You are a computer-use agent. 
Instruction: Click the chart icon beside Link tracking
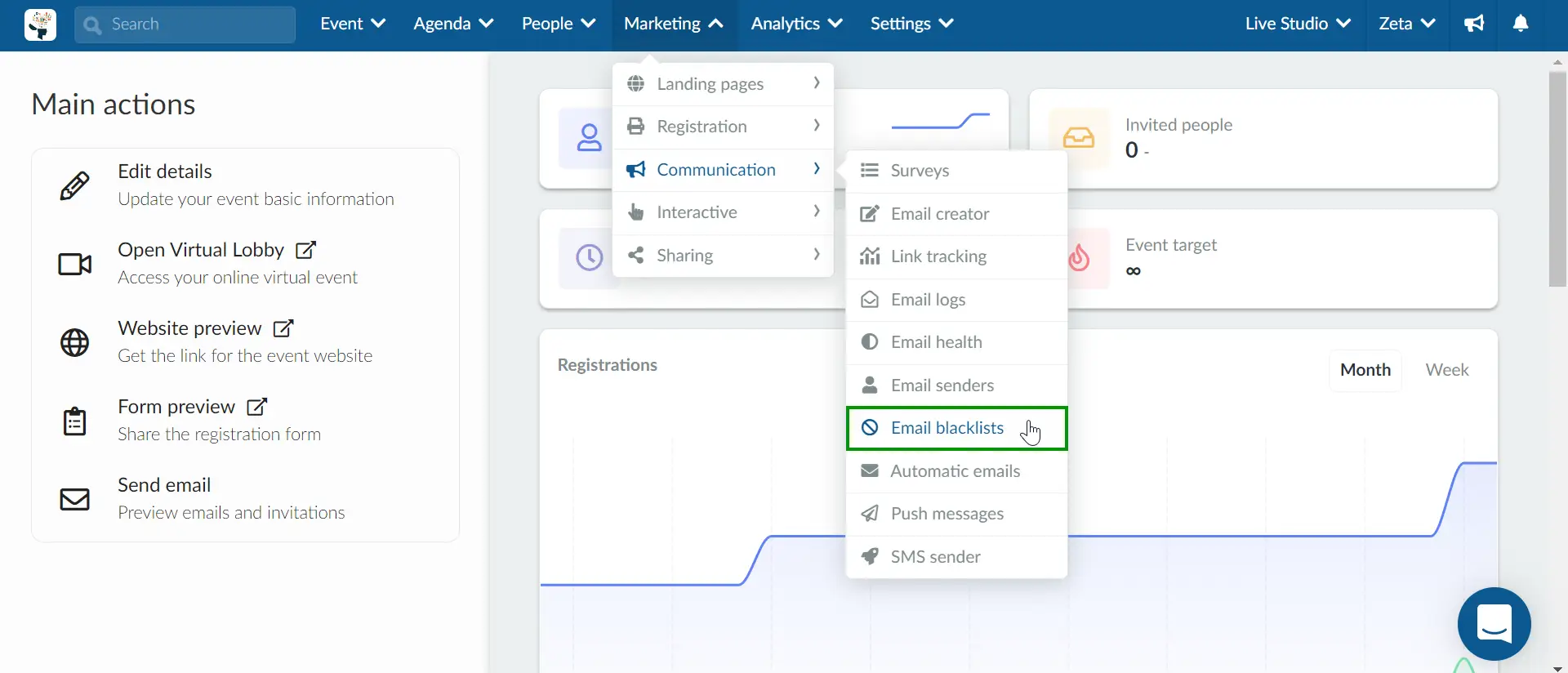pyautogui.click(x=870, y=256)
